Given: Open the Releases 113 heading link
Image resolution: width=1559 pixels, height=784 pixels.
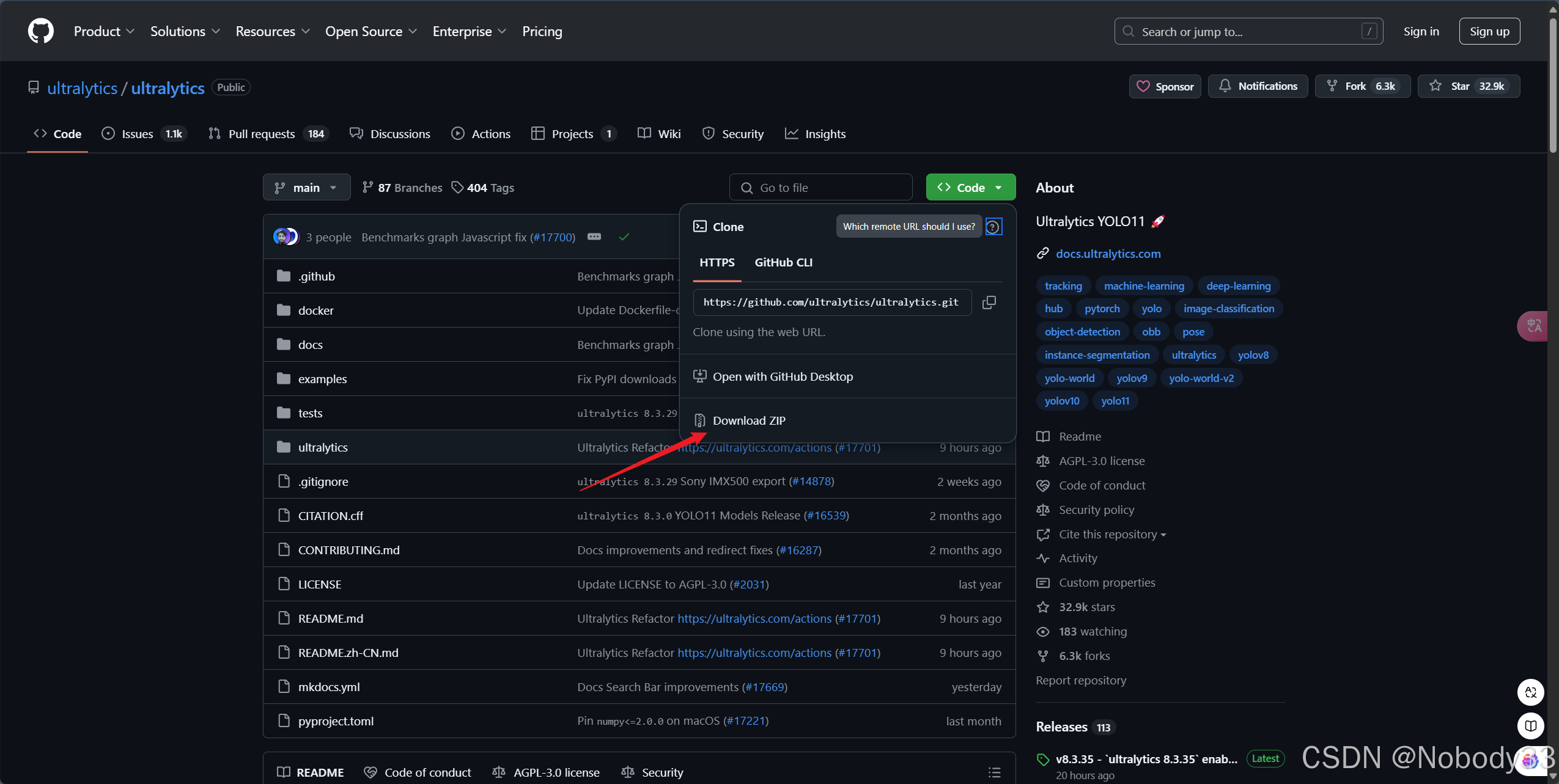Looking at the screenshot, I should (x=1075, y=727).
